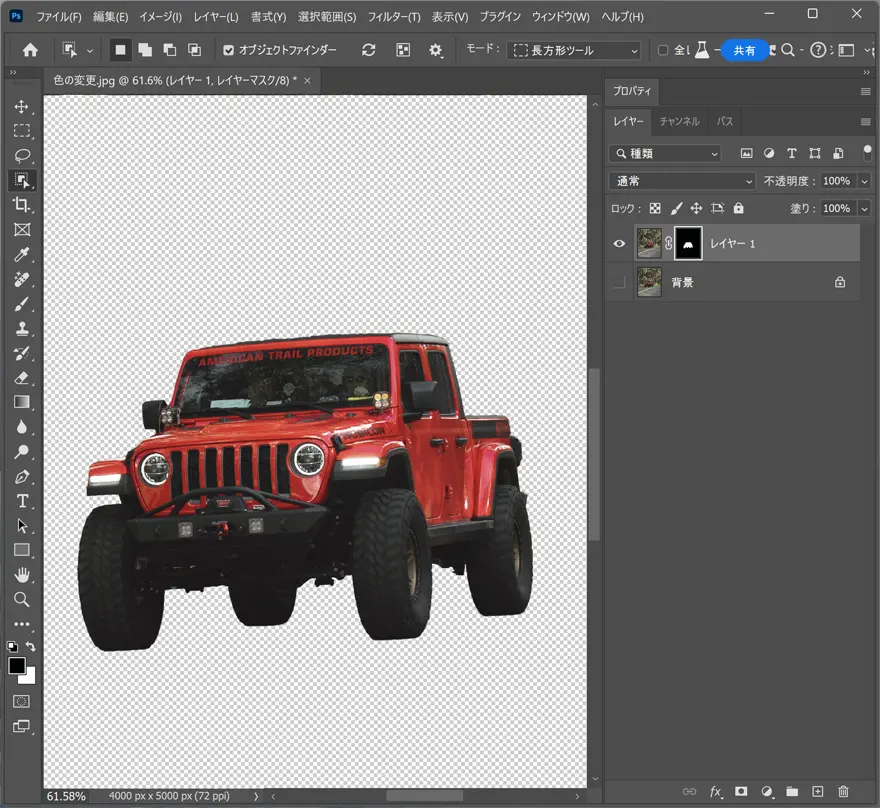Screen dimensions: 880x808
Task: Click Add to Selection mode button
Action: [x=145, y=50]
